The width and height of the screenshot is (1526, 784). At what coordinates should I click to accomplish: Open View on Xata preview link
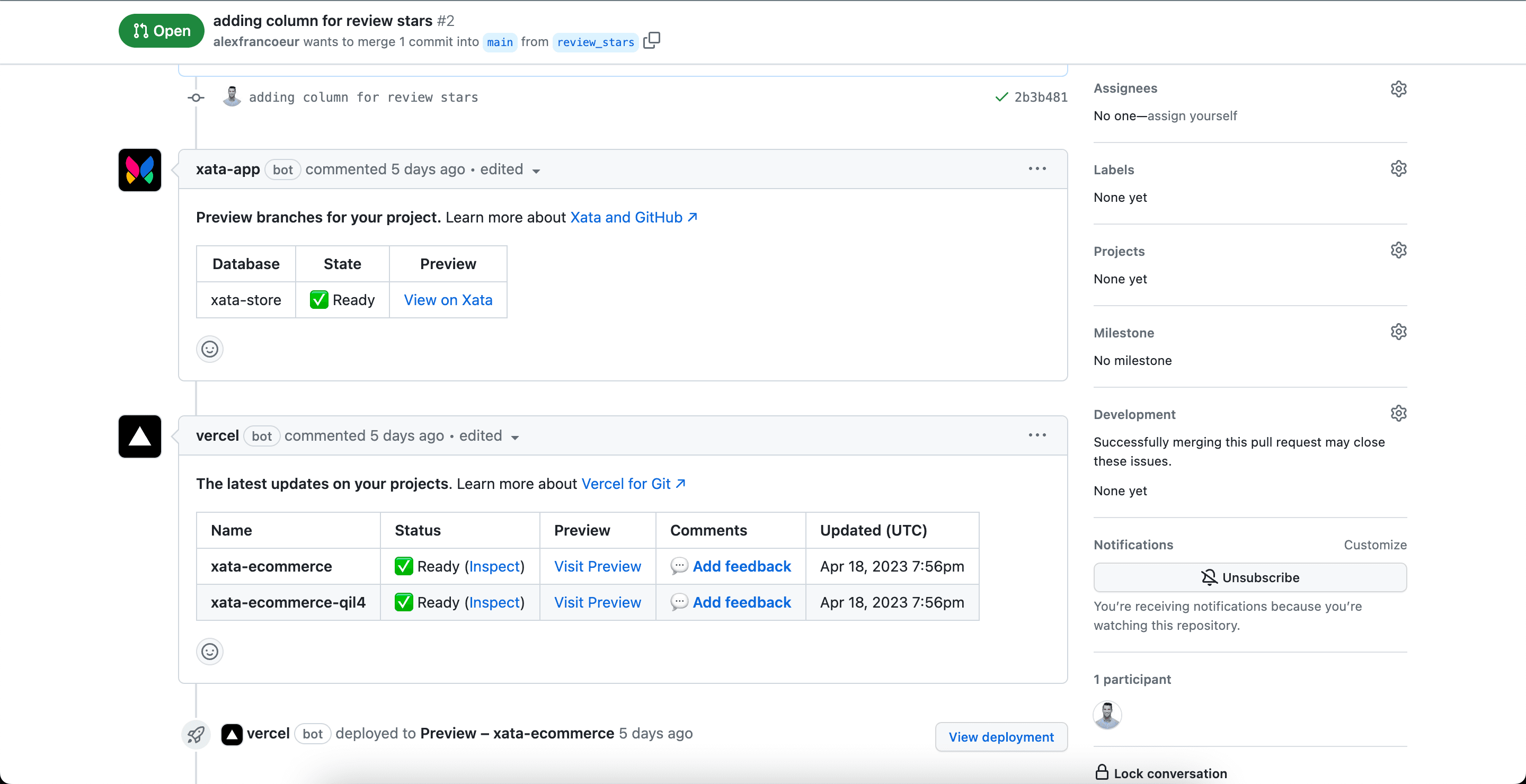click(448, 299)
